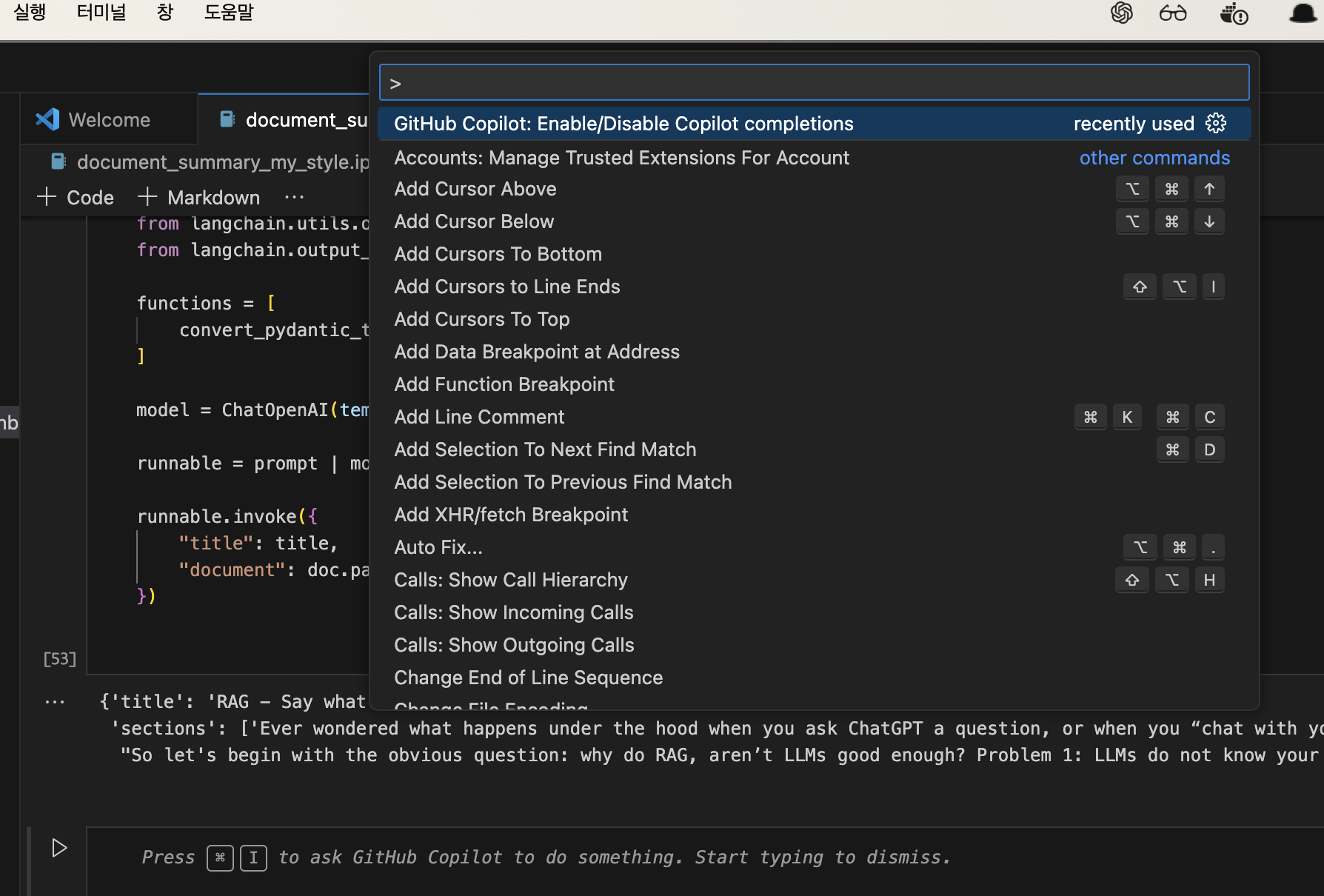Screen dimensions: 1324x896
Task: Click notebook file icon on document_su tab
Action: 227,119
